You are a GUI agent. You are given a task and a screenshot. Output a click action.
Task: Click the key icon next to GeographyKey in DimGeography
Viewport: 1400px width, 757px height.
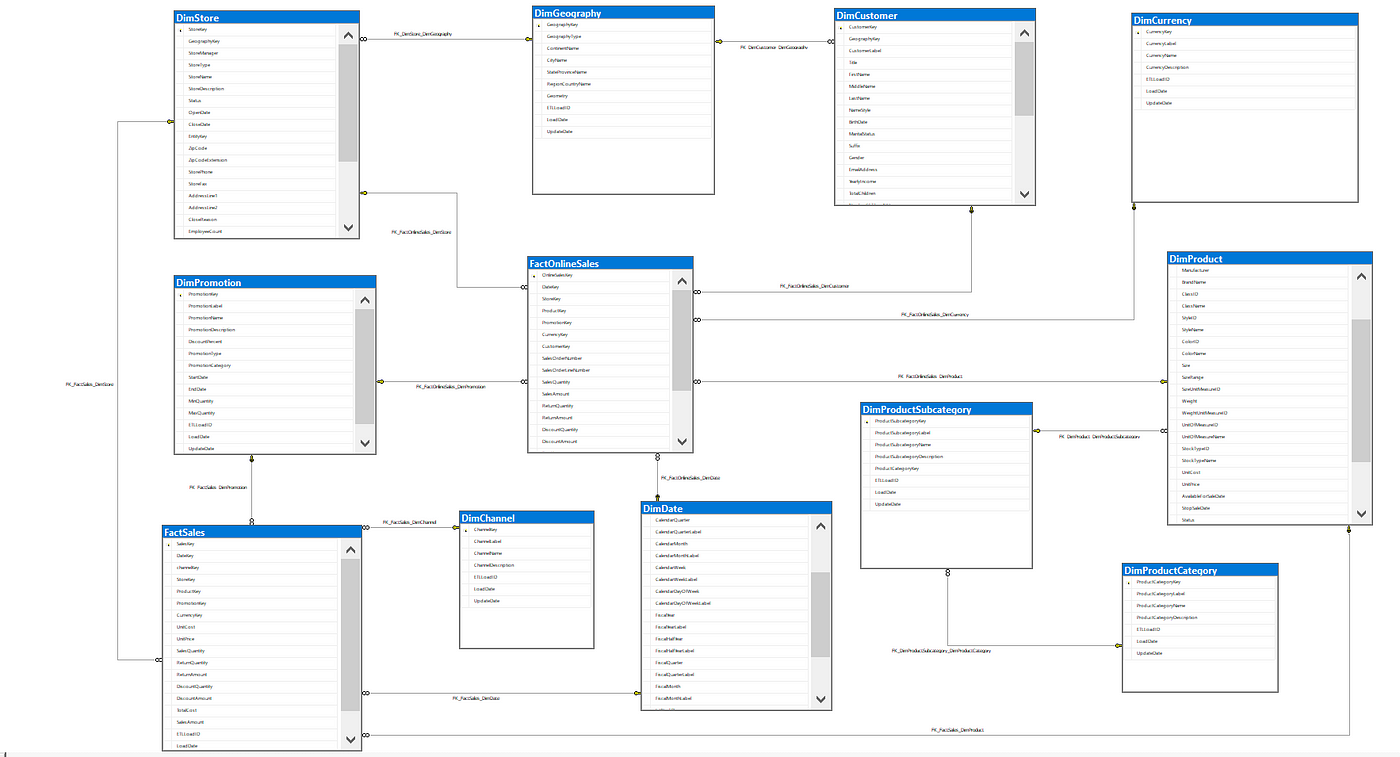(x=539, y=25)
